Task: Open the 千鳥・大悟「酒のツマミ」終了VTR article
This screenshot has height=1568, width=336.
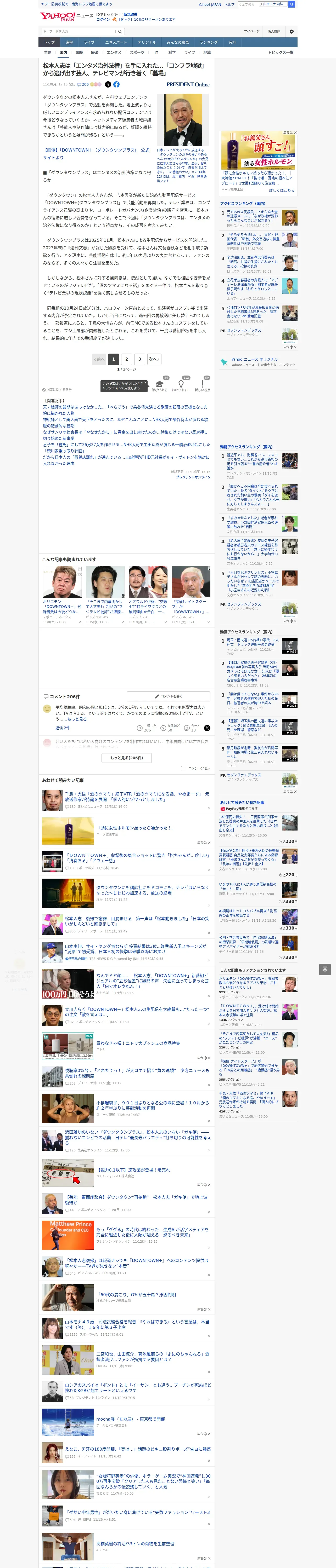Action: 137,797
